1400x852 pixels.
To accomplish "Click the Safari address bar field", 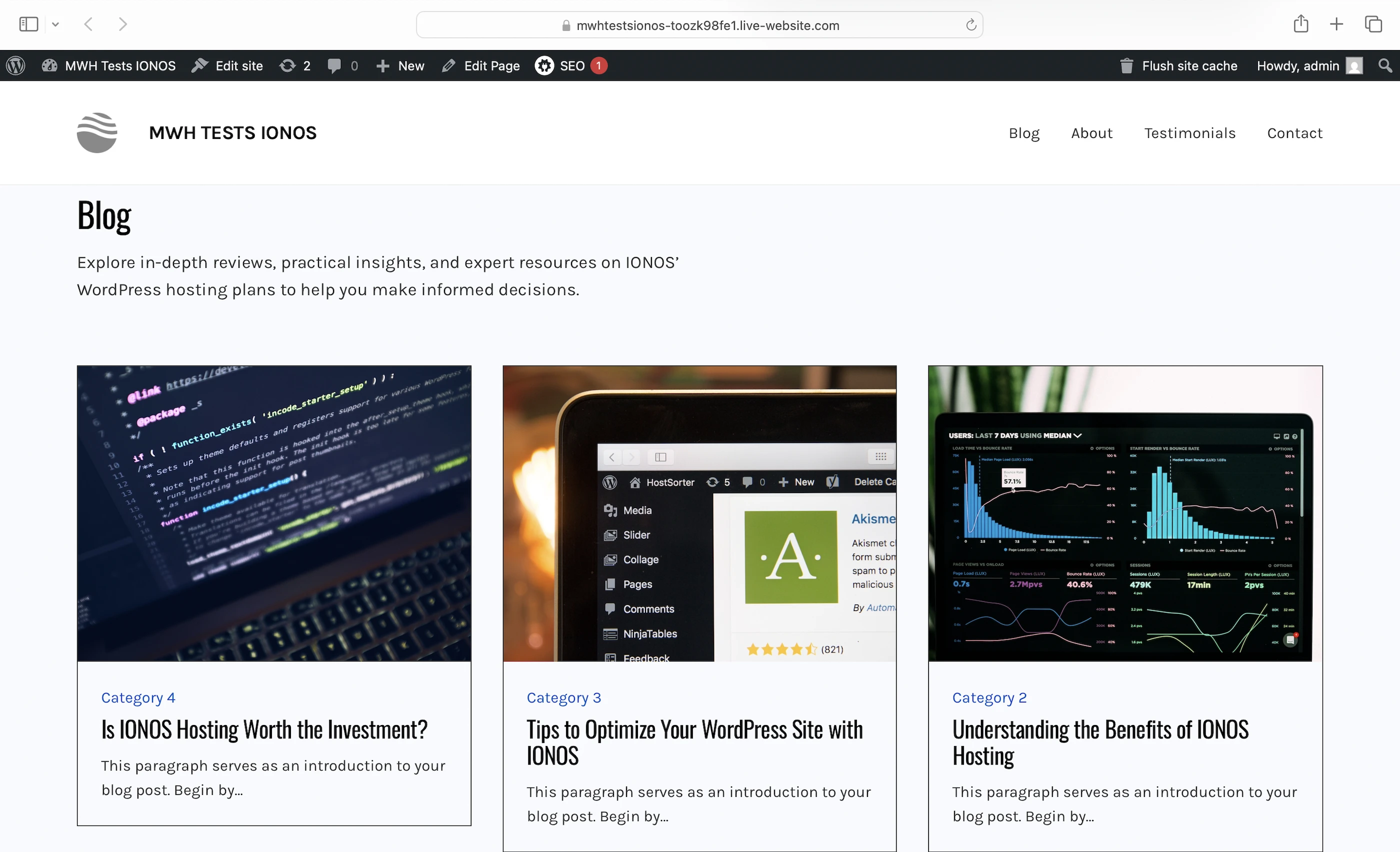I will 699,25.
